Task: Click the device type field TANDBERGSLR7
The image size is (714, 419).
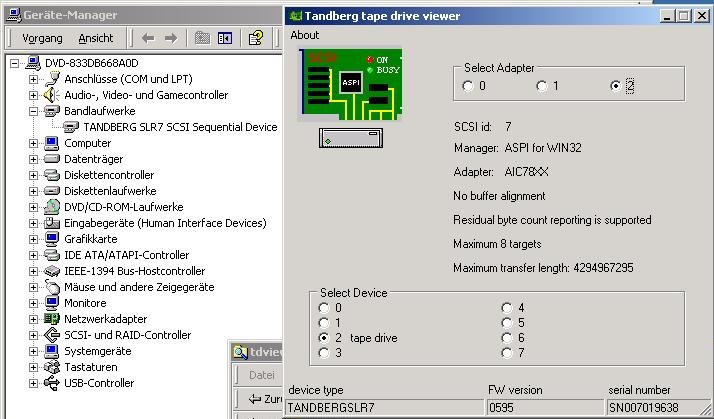Action: point(385,407)
